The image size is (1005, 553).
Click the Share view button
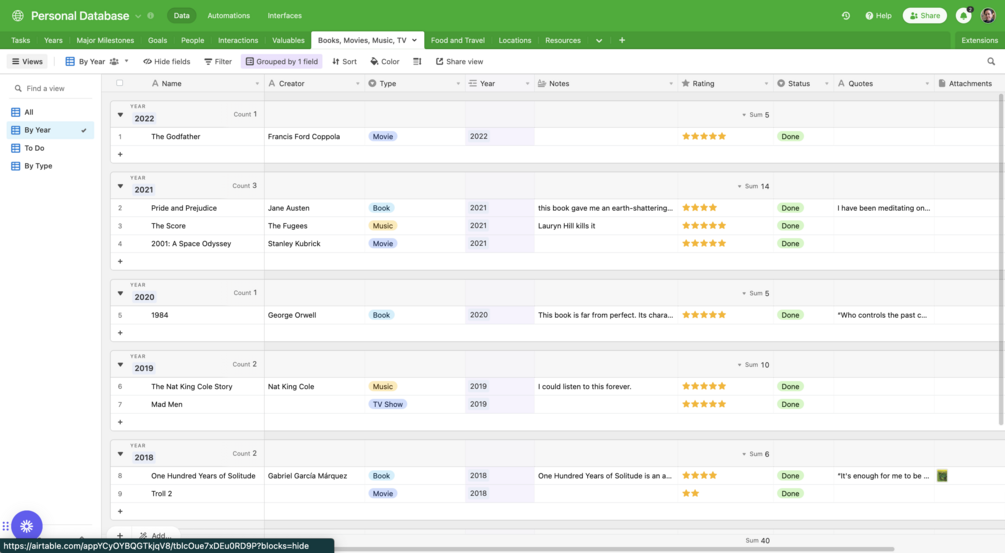click(x=459, y=62)
